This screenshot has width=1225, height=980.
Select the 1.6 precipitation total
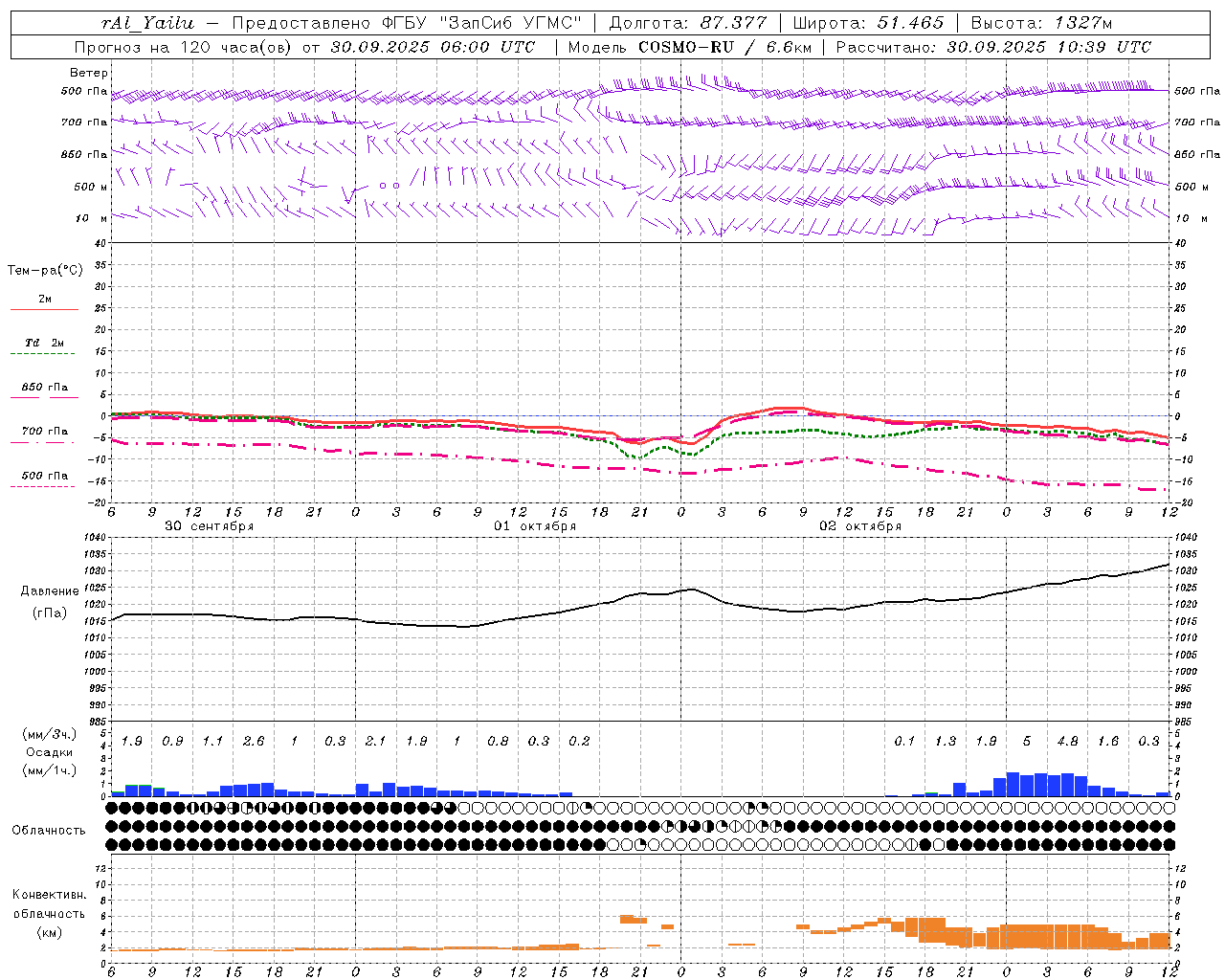(1108, 742)
